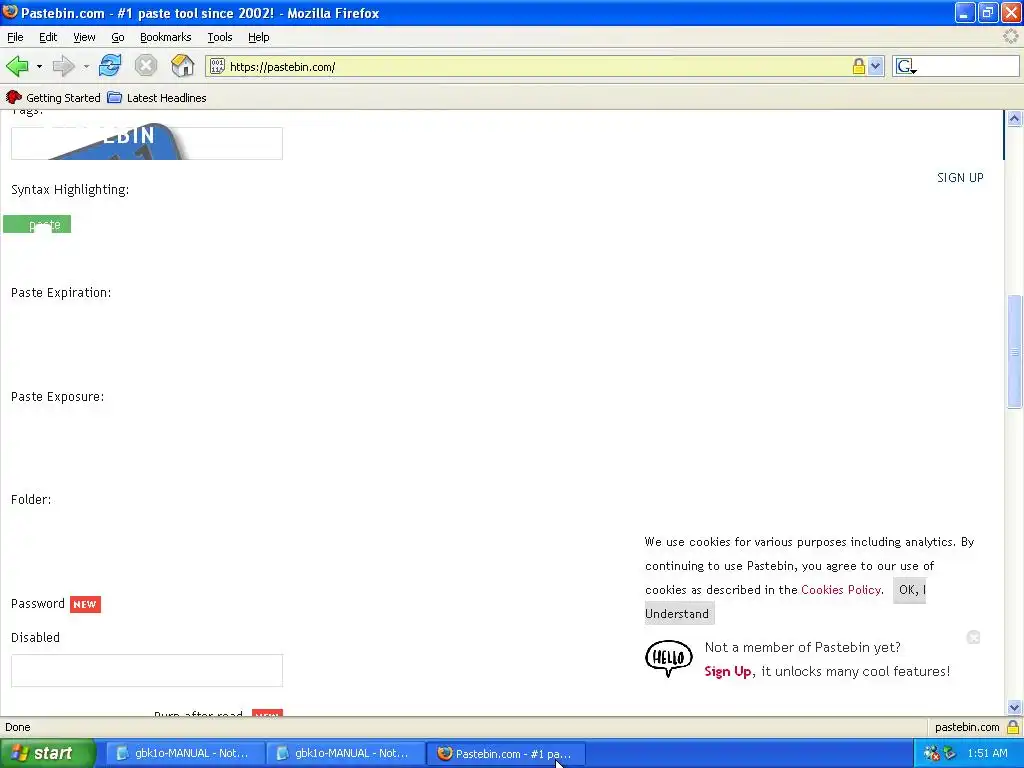This screenshot has width=1024, height=768.
Task: Click the vertical scrollbar thumb
Action: [x=1014, y=352]
